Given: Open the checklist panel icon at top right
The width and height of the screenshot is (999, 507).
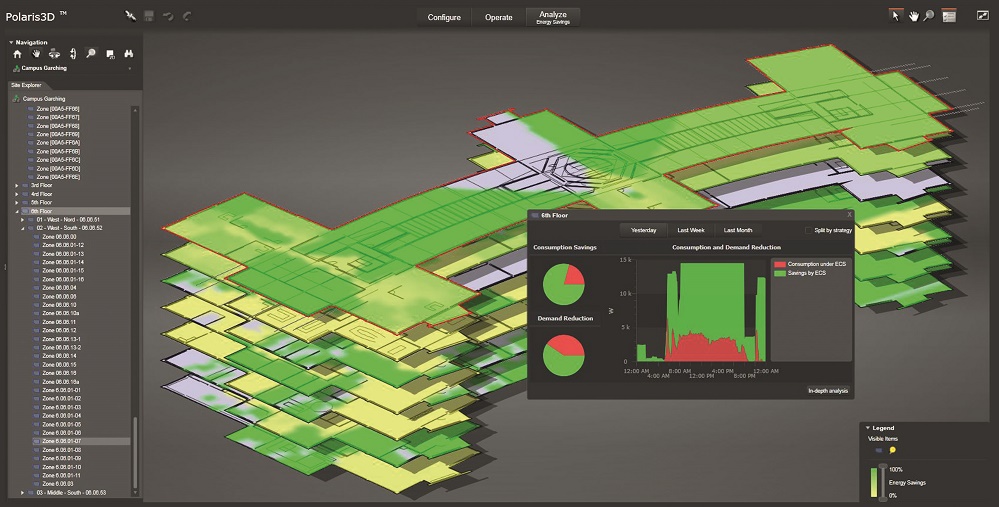Looking at the screenshot, I should [949, 16].
